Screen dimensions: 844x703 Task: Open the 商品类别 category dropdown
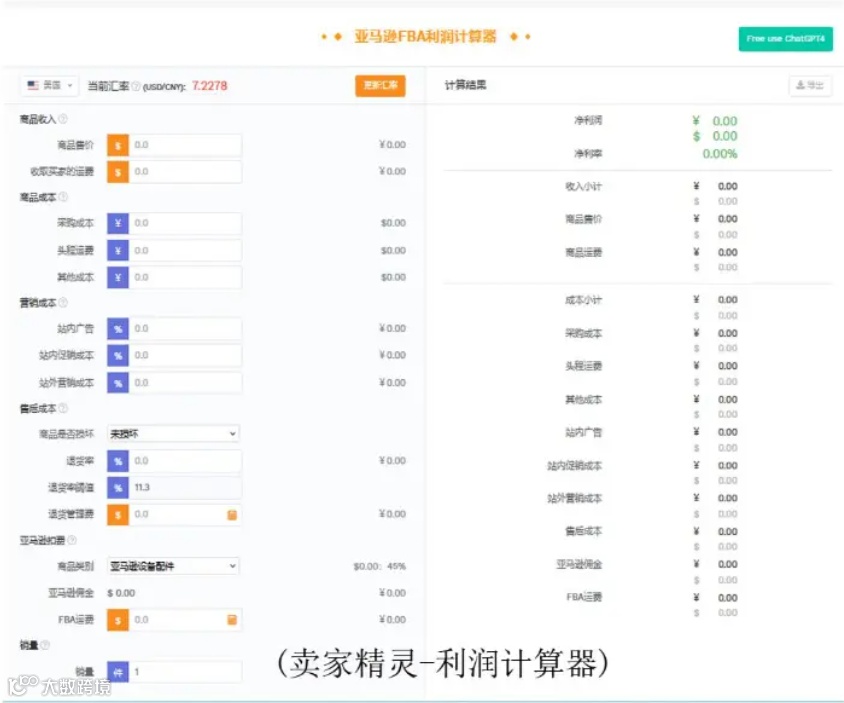click(x=173, y=566)
